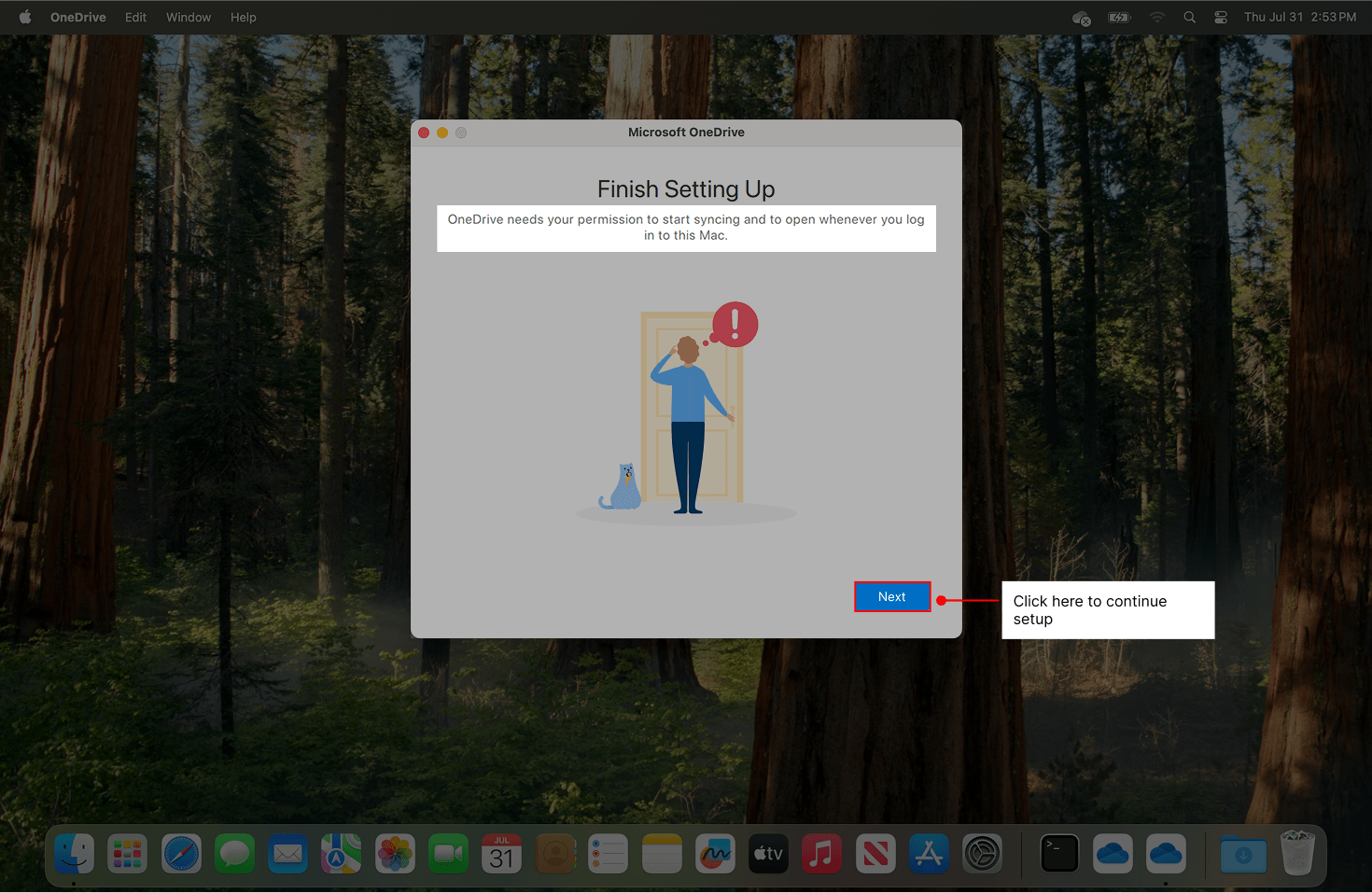This screenshot has width=1372, height=893.
Task: Open the Help menu
Action: 243,18
